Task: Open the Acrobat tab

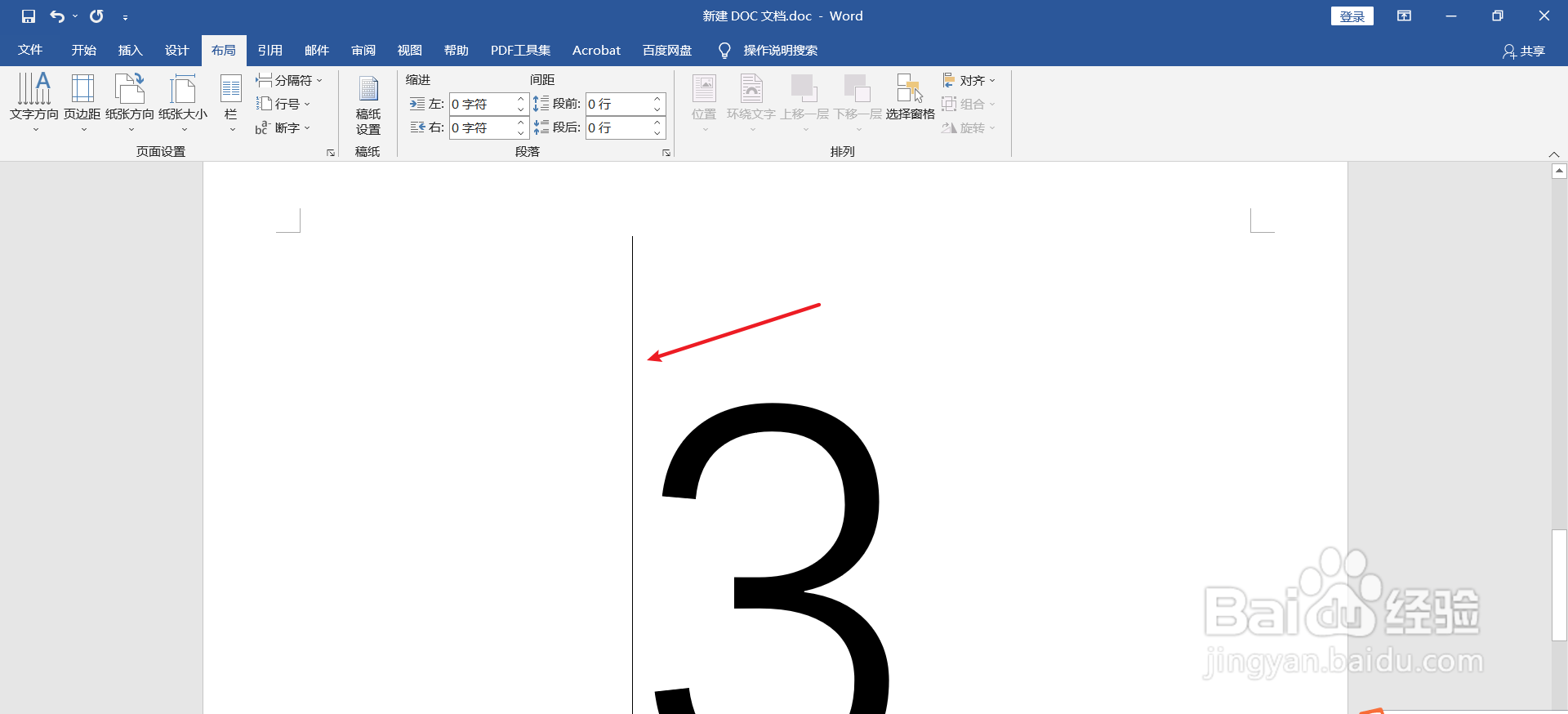Action: (x=596, y=51)
